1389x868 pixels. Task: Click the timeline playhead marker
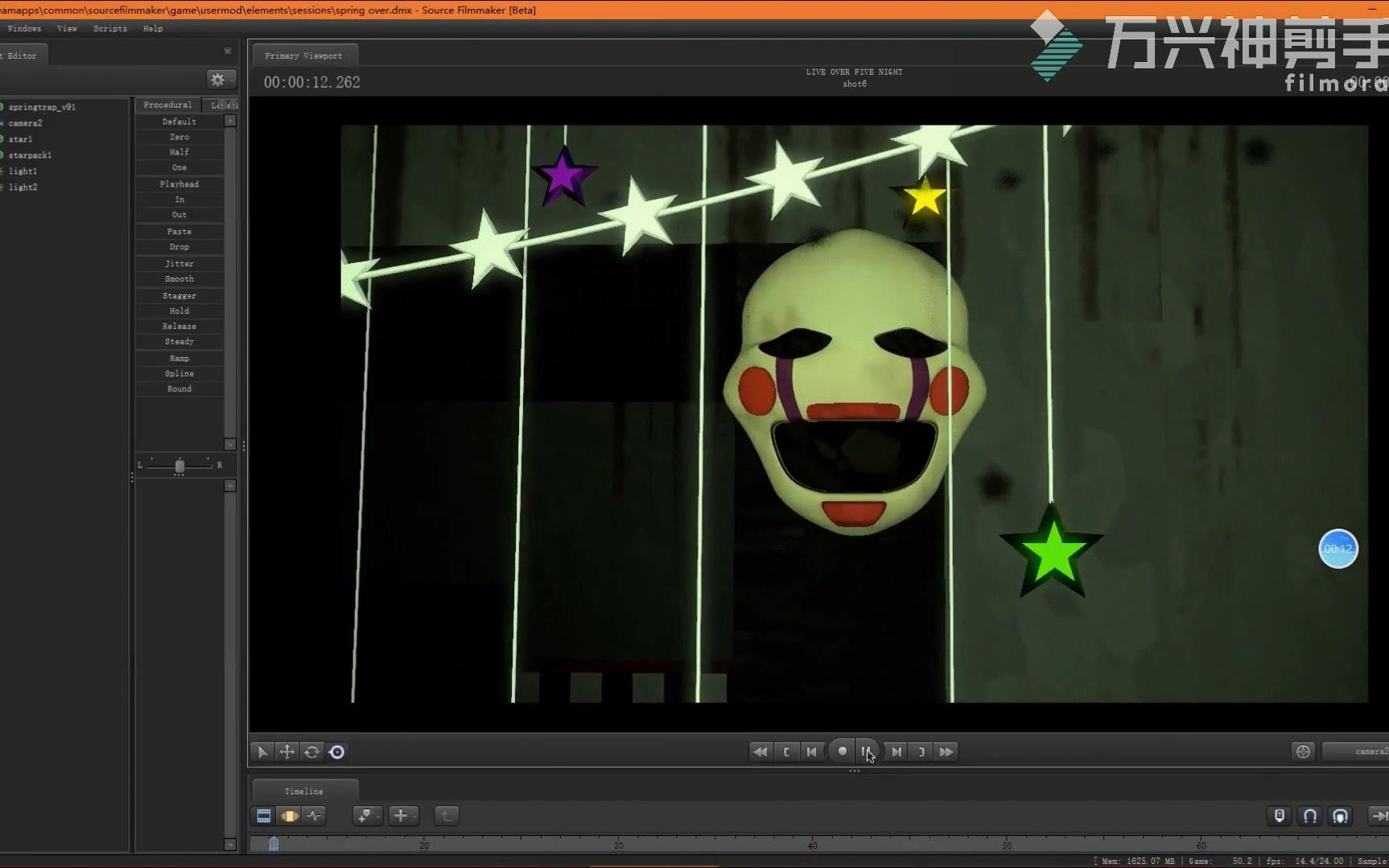click(274, 843)
